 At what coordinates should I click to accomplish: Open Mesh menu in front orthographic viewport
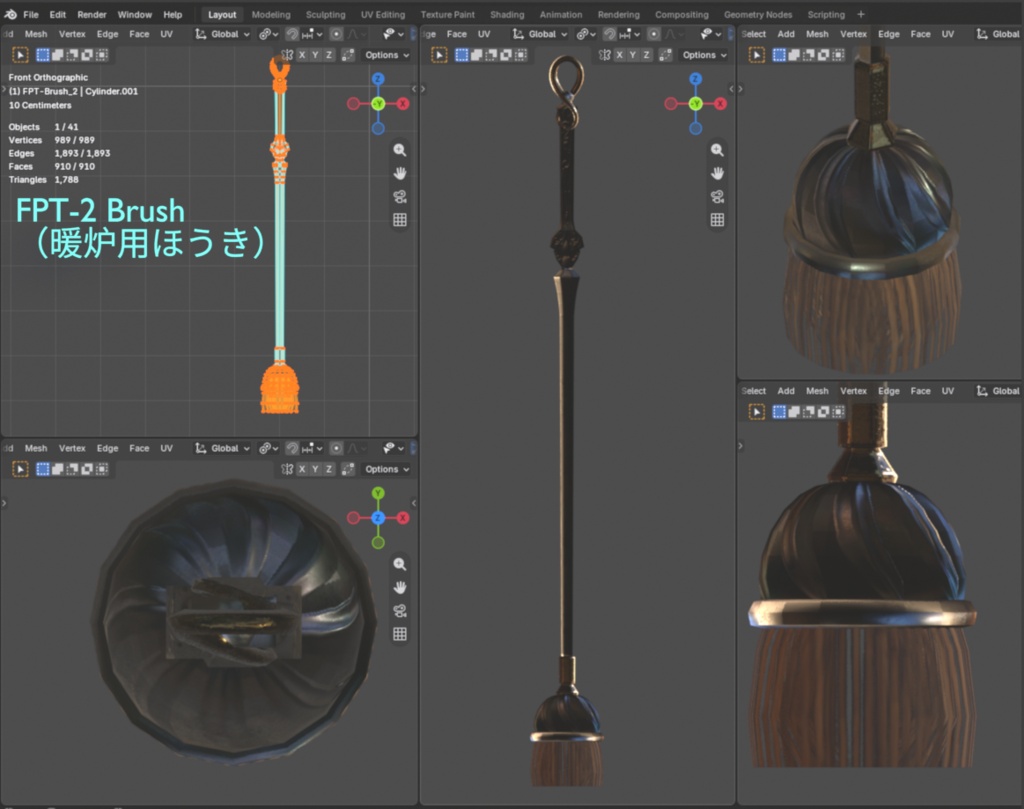click(36, 34)
